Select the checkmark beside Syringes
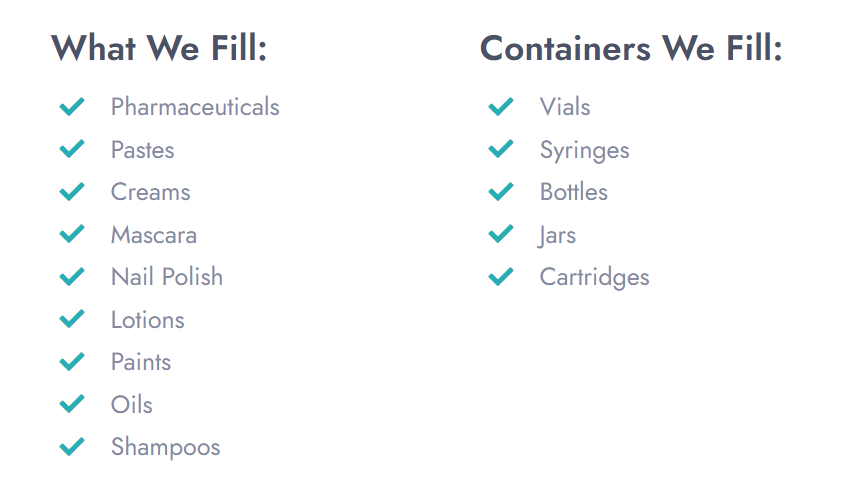 [501, 149]
